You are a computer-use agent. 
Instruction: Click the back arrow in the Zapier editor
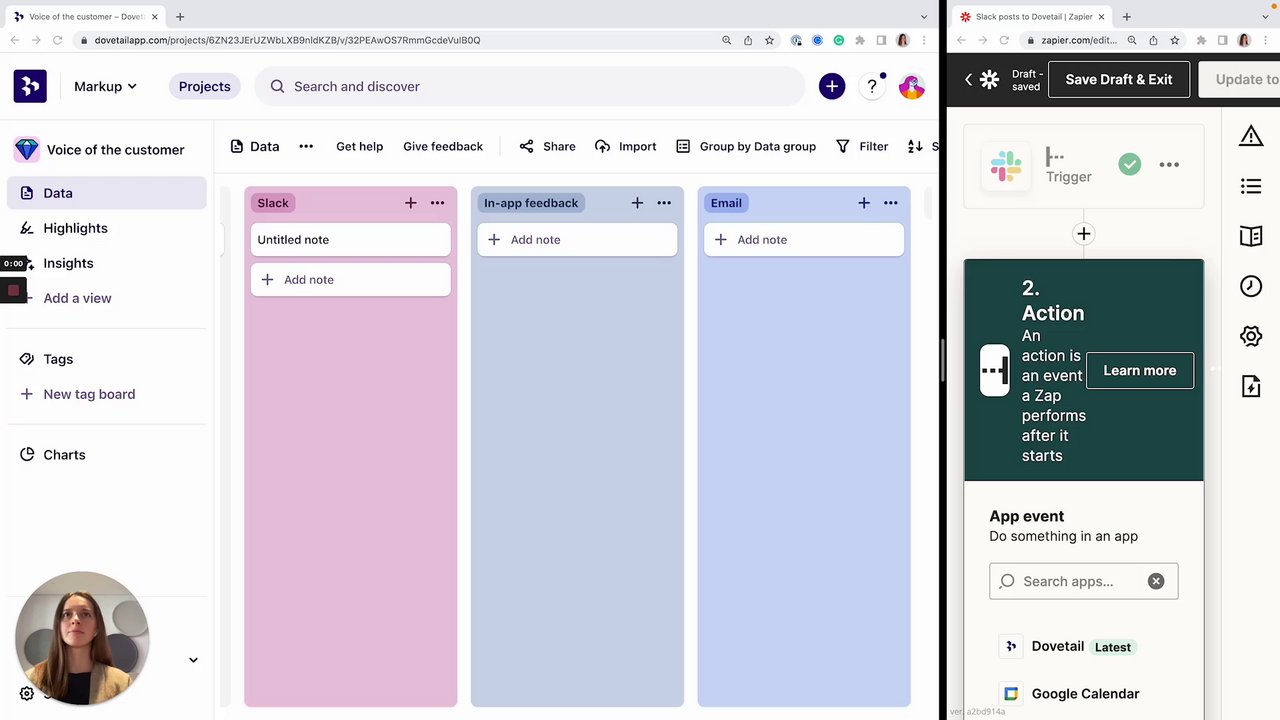(968, 79)
